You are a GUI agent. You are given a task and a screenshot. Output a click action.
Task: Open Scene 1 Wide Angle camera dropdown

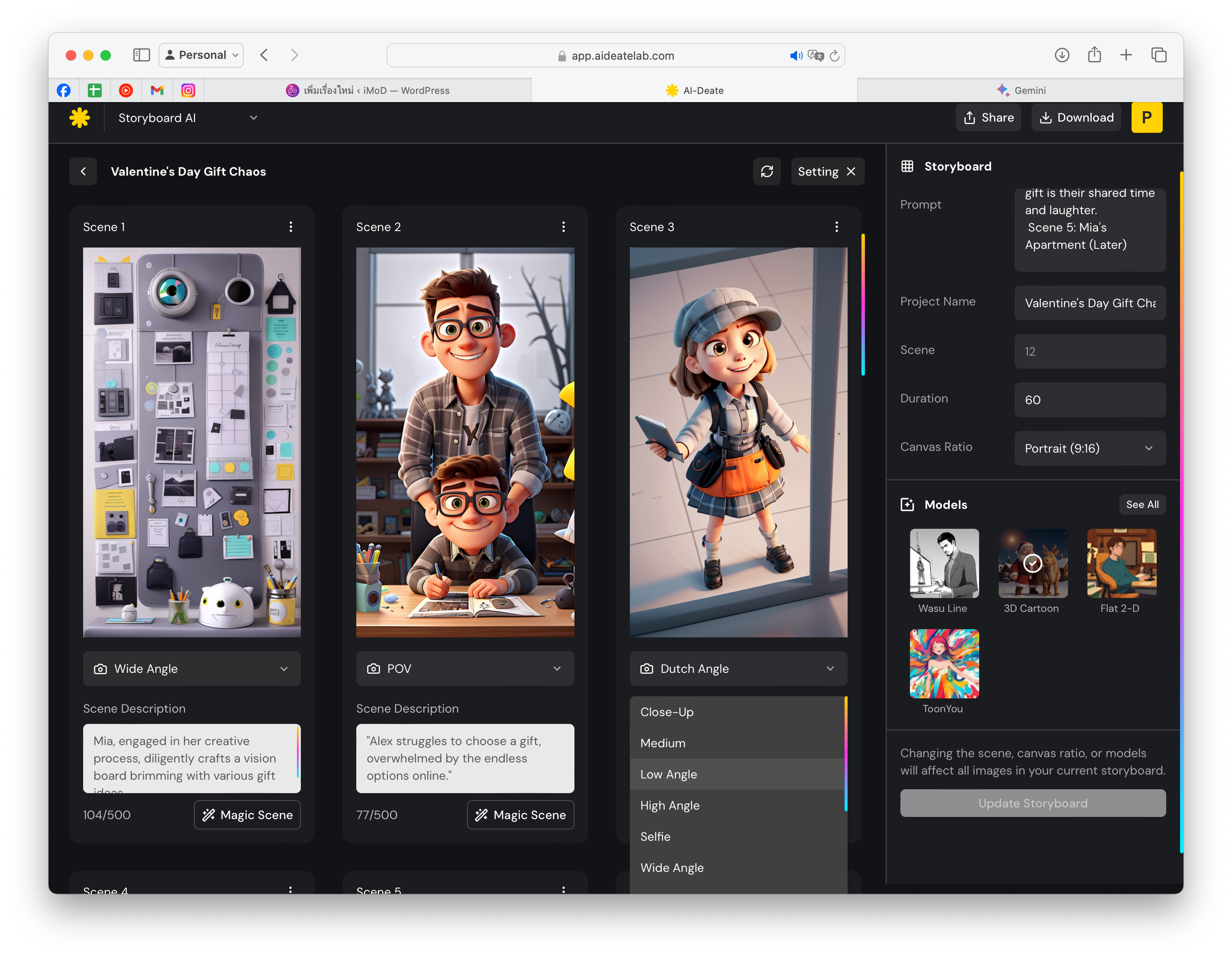(x=192, y=668)
